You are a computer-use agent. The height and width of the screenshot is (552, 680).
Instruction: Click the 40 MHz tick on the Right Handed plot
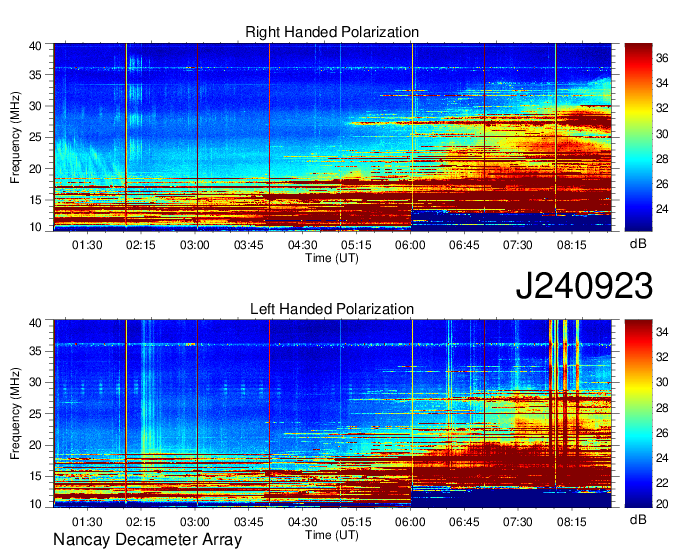tap(35, 46)
